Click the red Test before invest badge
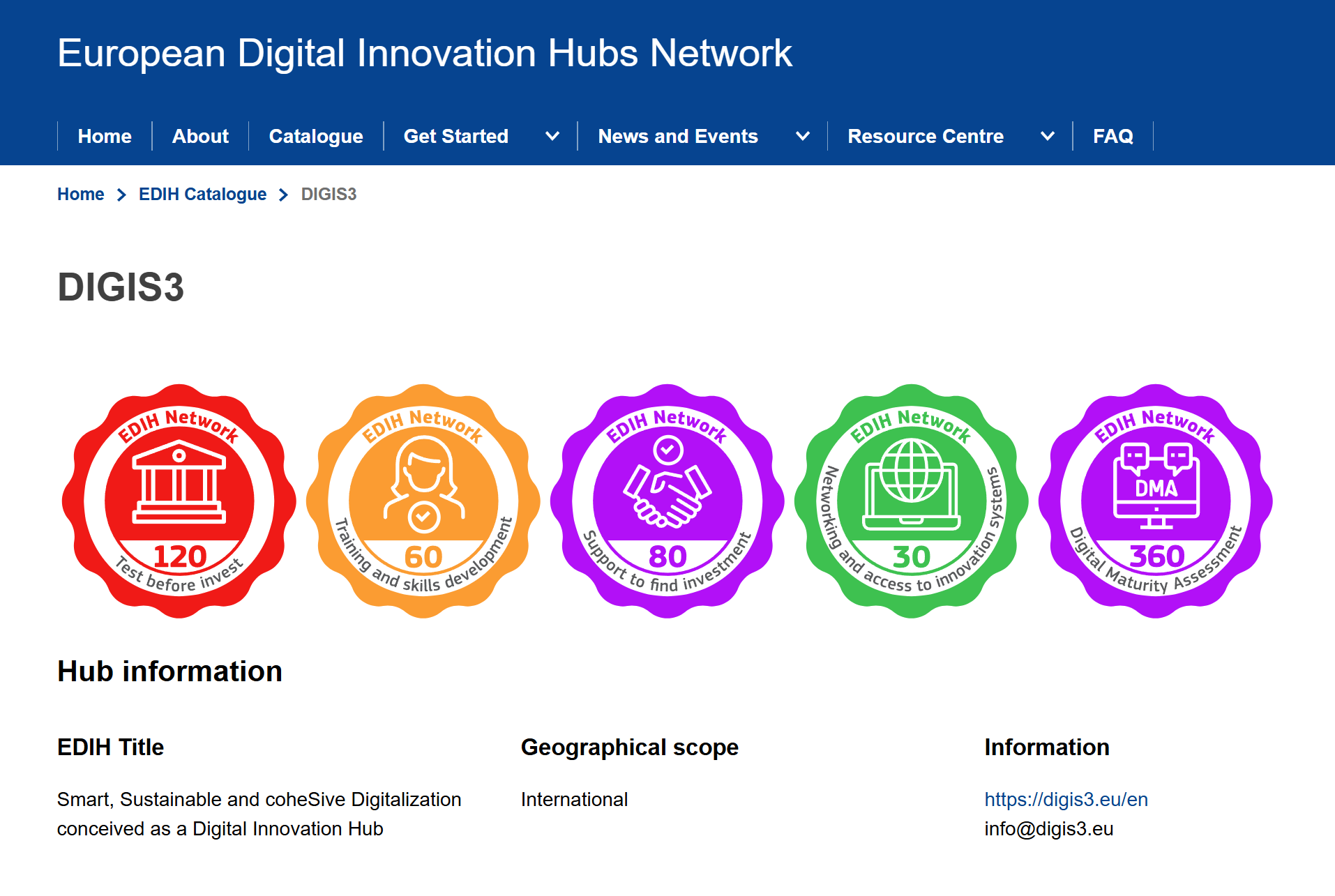The image size is (1335, 896). click(179, 501)
